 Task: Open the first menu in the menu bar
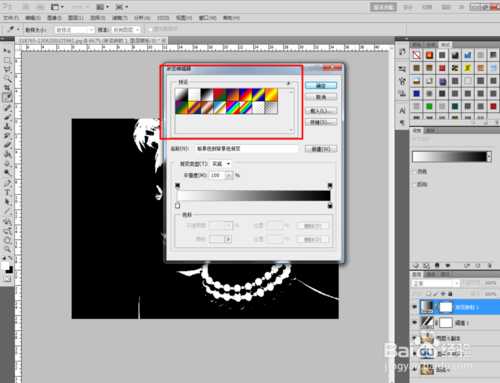[x=11, y=18]
